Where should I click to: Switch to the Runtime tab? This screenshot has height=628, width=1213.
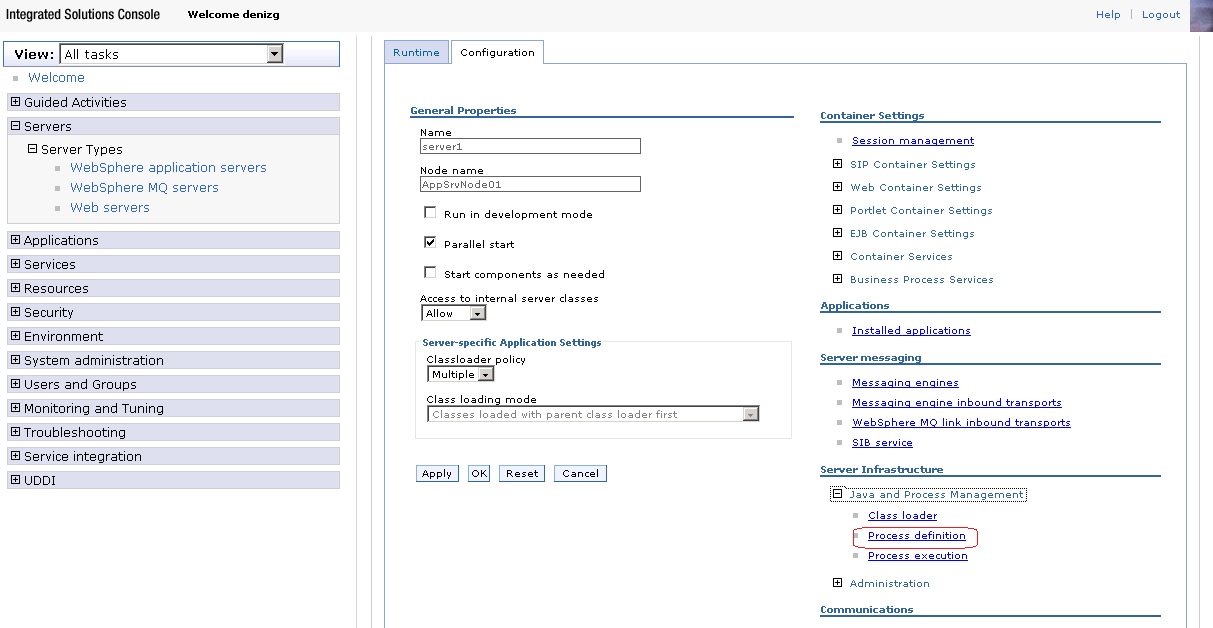(416, 53)
